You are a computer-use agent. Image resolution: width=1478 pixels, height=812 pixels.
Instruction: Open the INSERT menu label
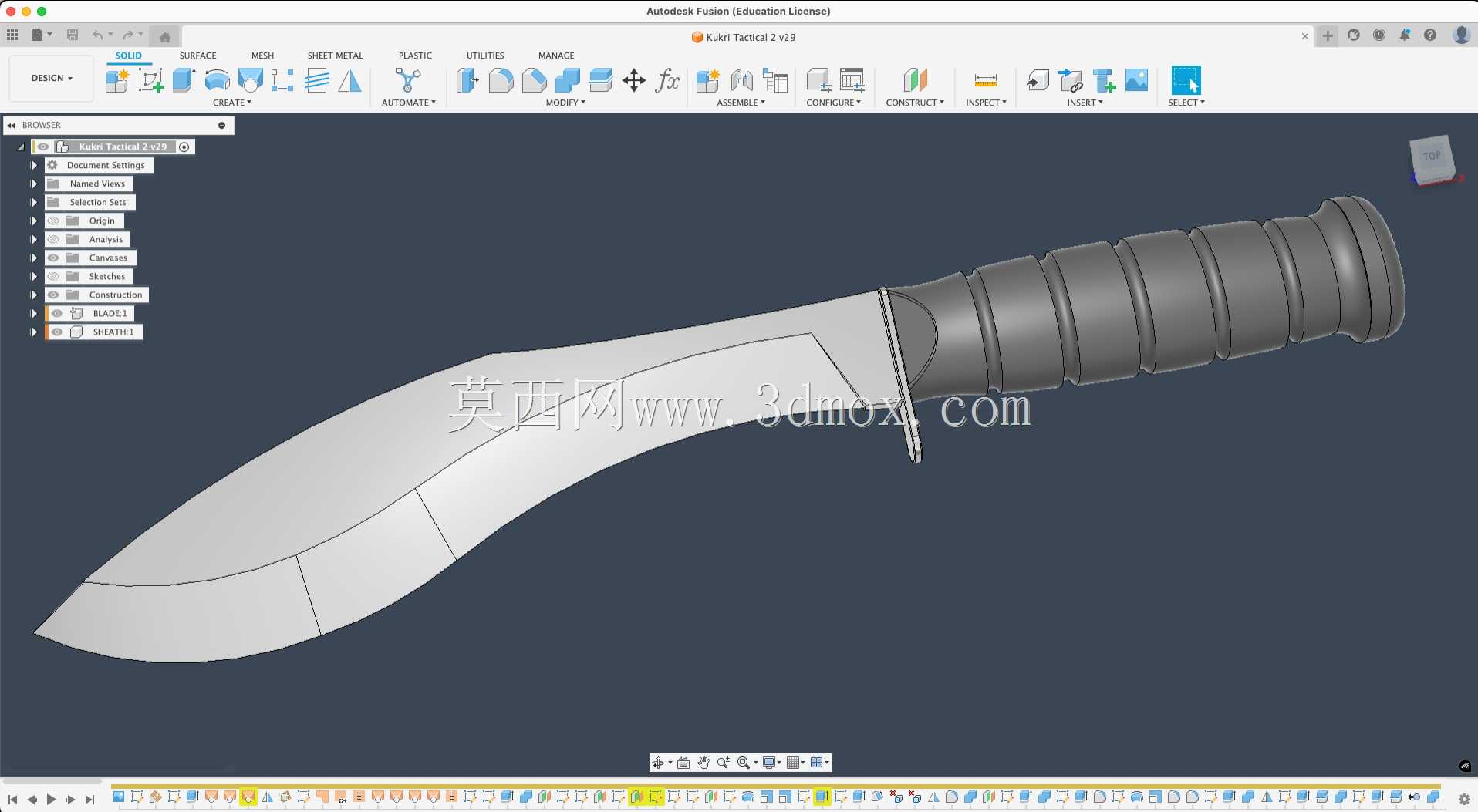click(x=1085, y=103)
